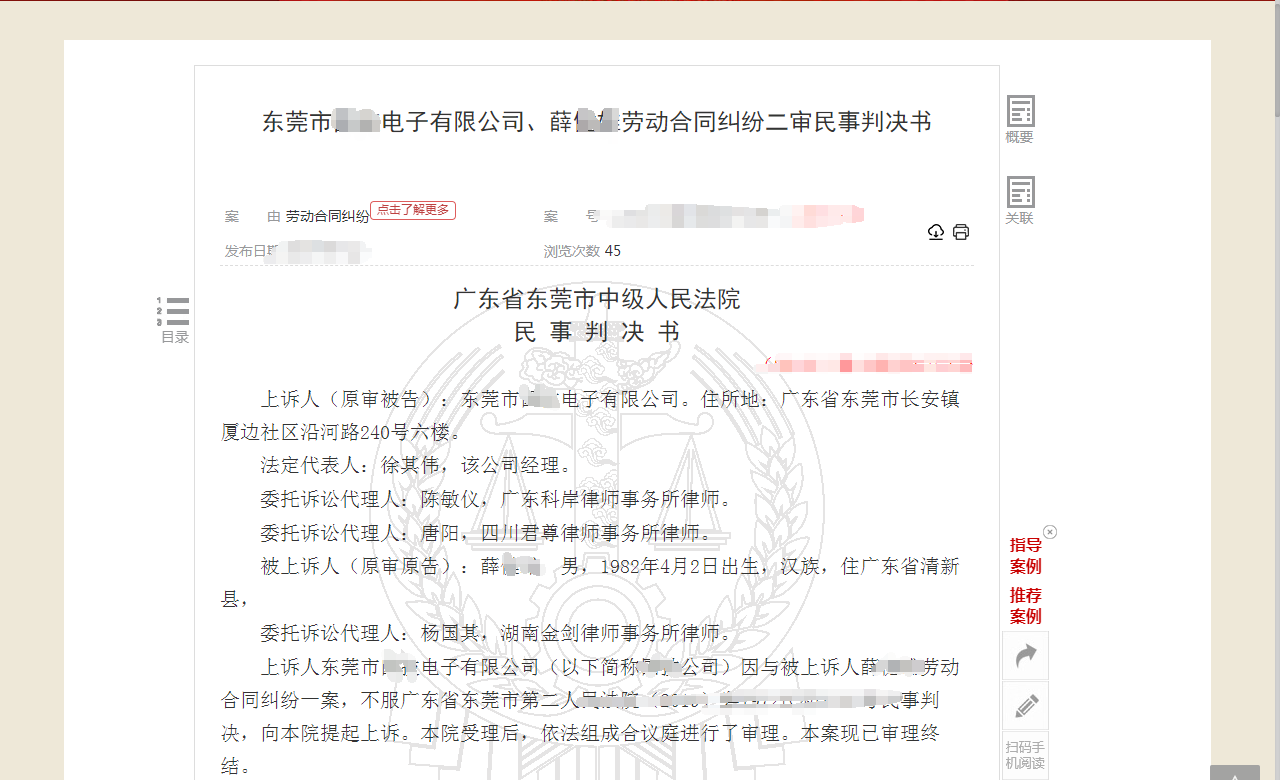Click the pencil edit icon
The width and height of the screenshot is (1280, 780).
point(1026,706)
